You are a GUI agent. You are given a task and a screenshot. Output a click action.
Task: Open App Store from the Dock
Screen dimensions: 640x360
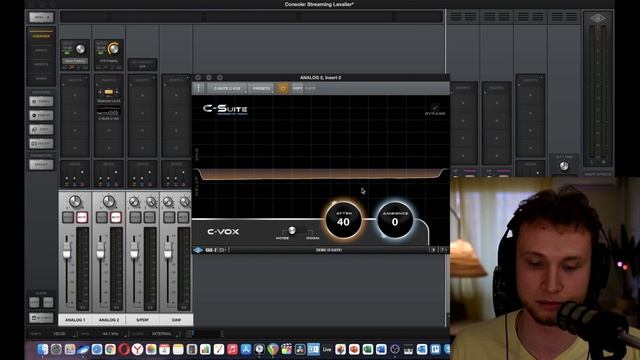tap(246, 349)
